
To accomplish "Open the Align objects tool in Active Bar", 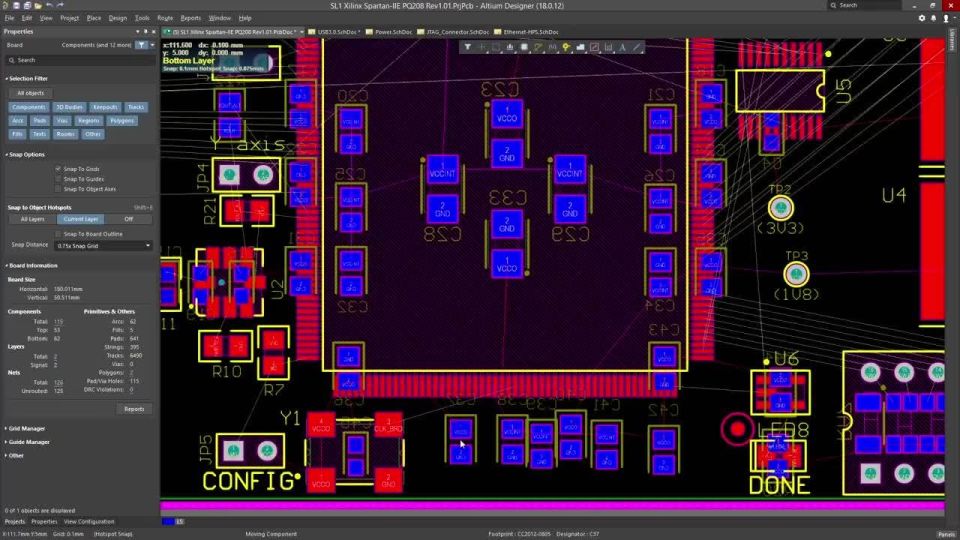I will coord(510,47).
